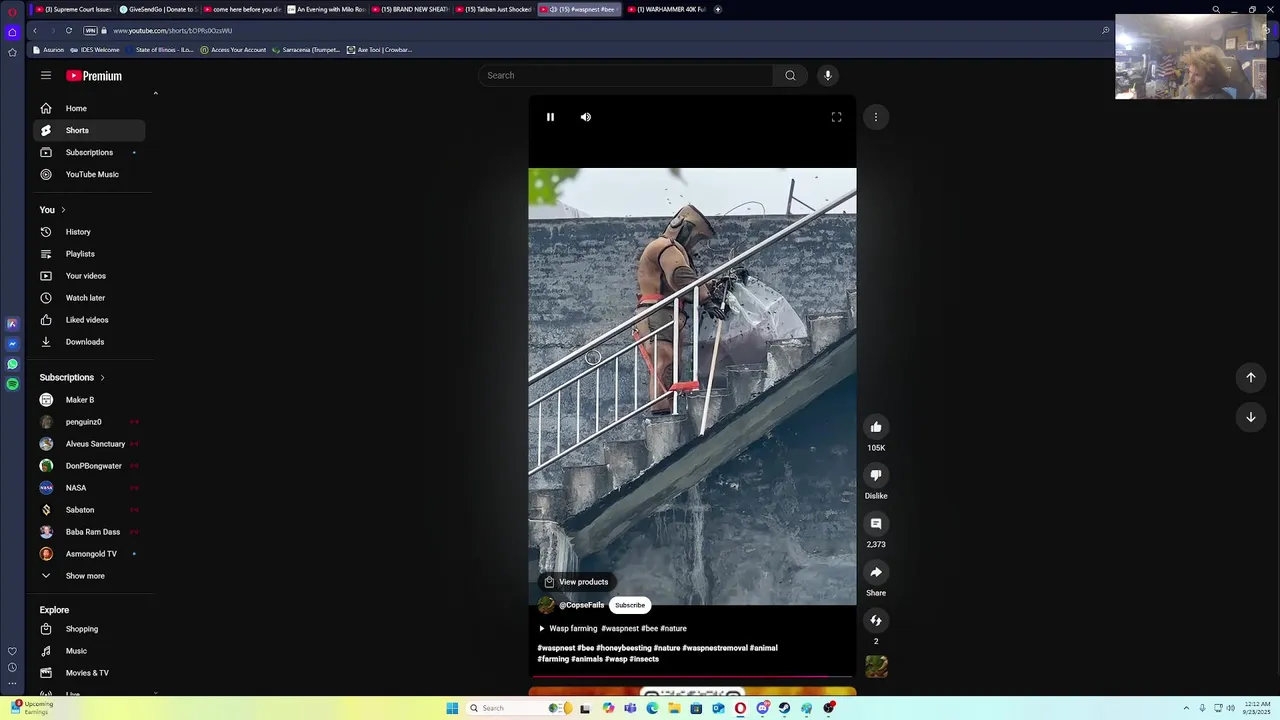
Task: Click the #waspnest hashtag in title
Action: click(620, 628)
